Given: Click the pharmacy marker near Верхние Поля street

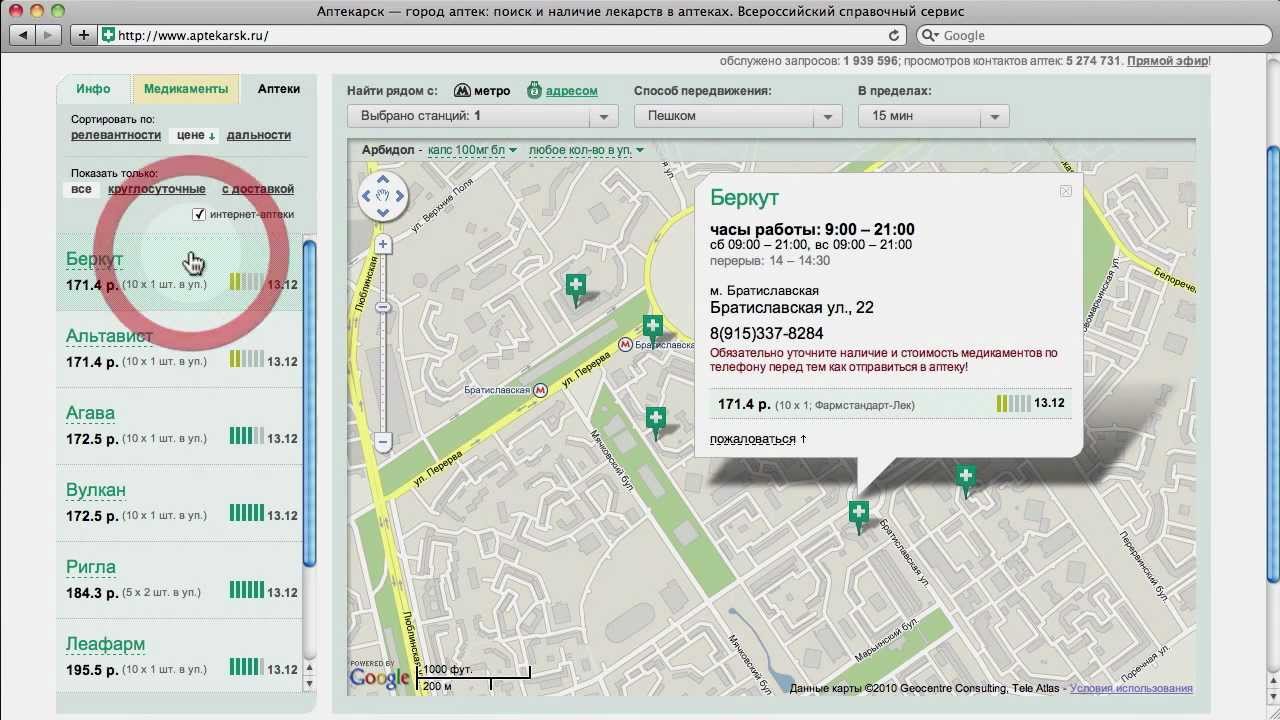Looking at the screenshot, I should (576, 290).
